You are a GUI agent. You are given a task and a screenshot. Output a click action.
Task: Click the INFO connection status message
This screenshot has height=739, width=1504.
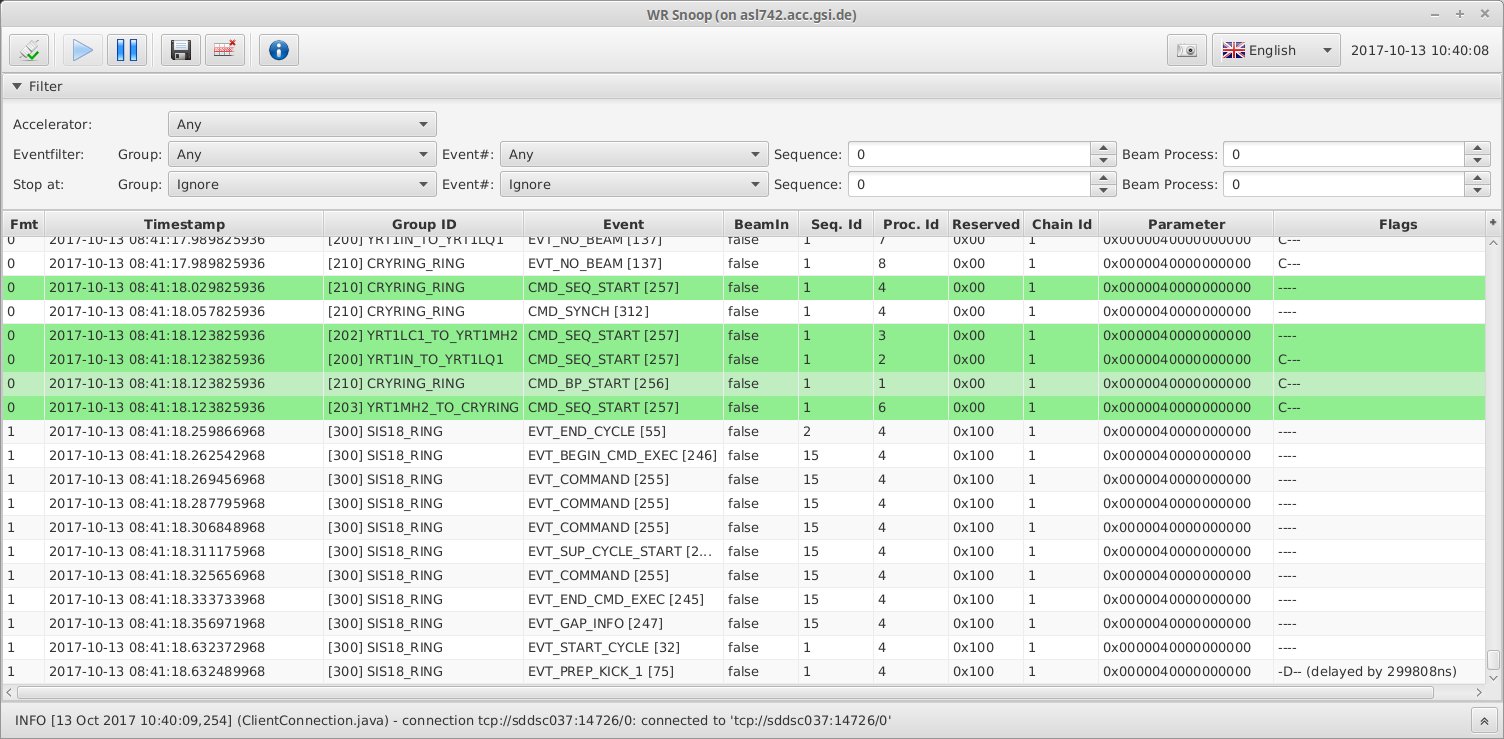(x=453, y=720)
